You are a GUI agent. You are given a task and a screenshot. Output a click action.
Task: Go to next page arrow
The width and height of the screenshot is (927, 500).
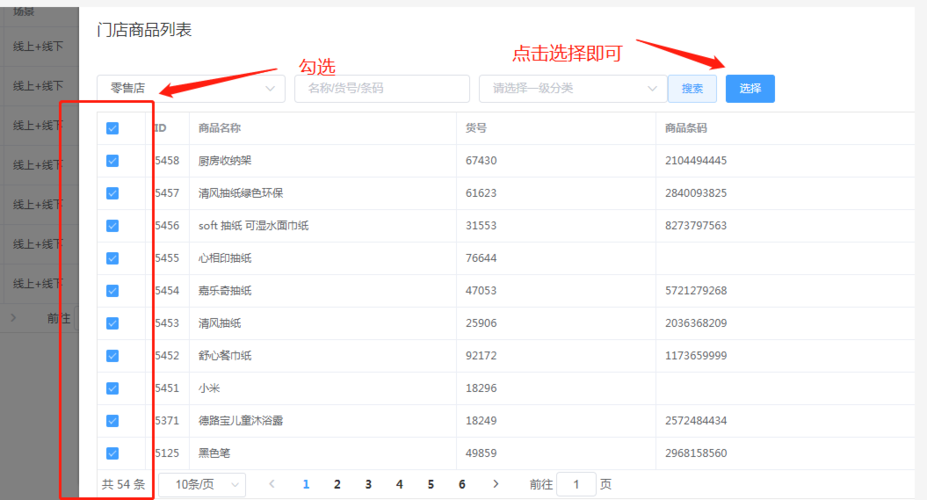(x=495, y=484)
